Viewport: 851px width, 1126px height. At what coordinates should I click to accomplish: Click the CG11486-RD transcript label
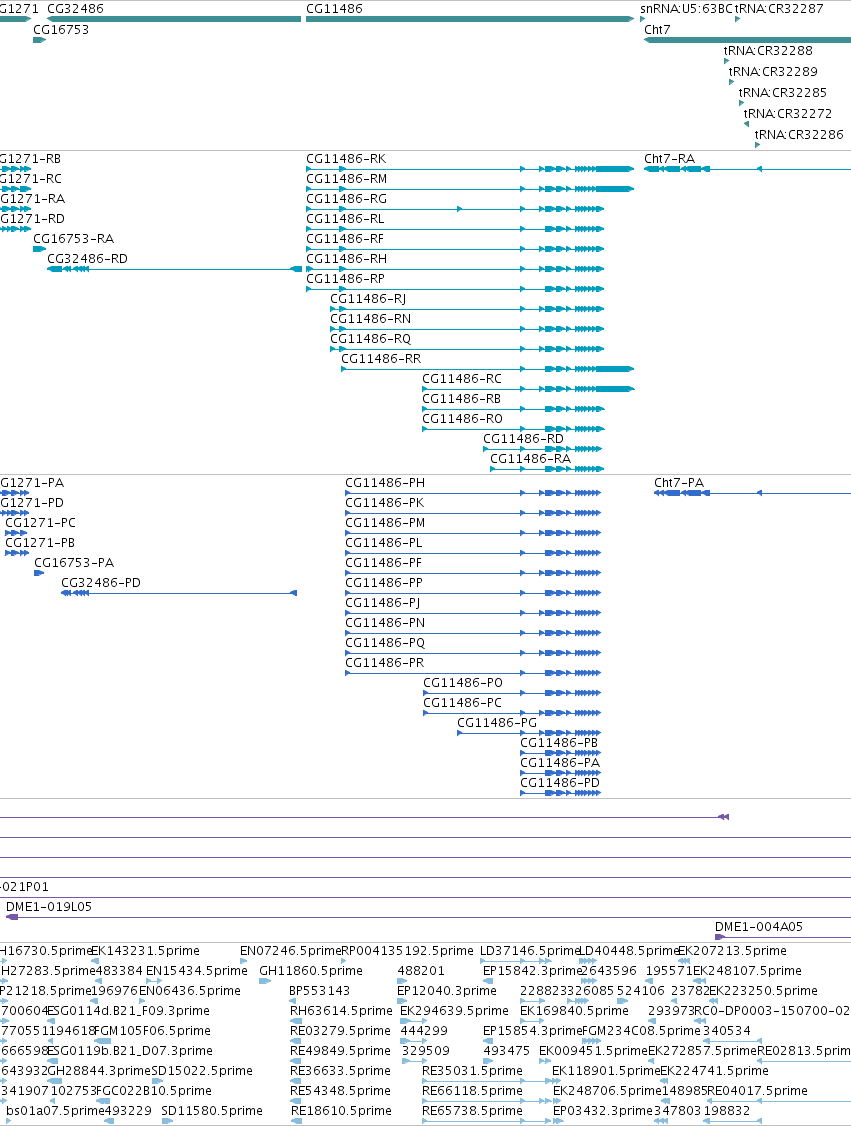[524, 439]
